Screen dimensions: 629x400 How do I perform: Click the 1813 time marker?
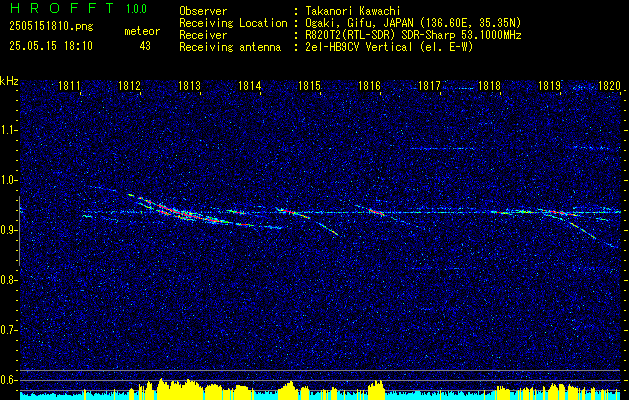click(x=189, y=85)
